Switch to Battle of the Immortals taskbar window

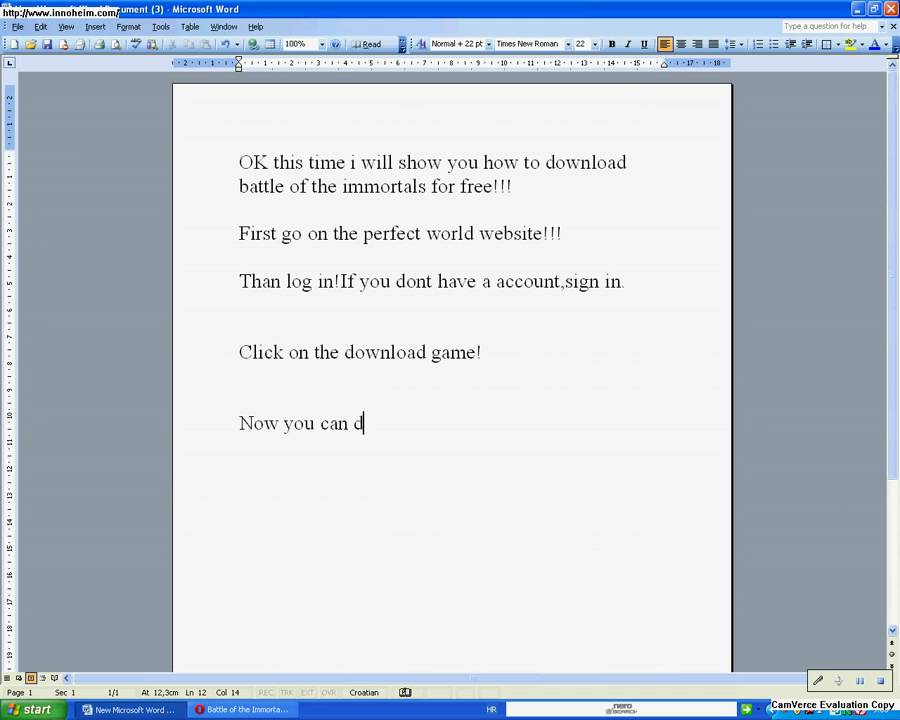[x=242, y=710]
